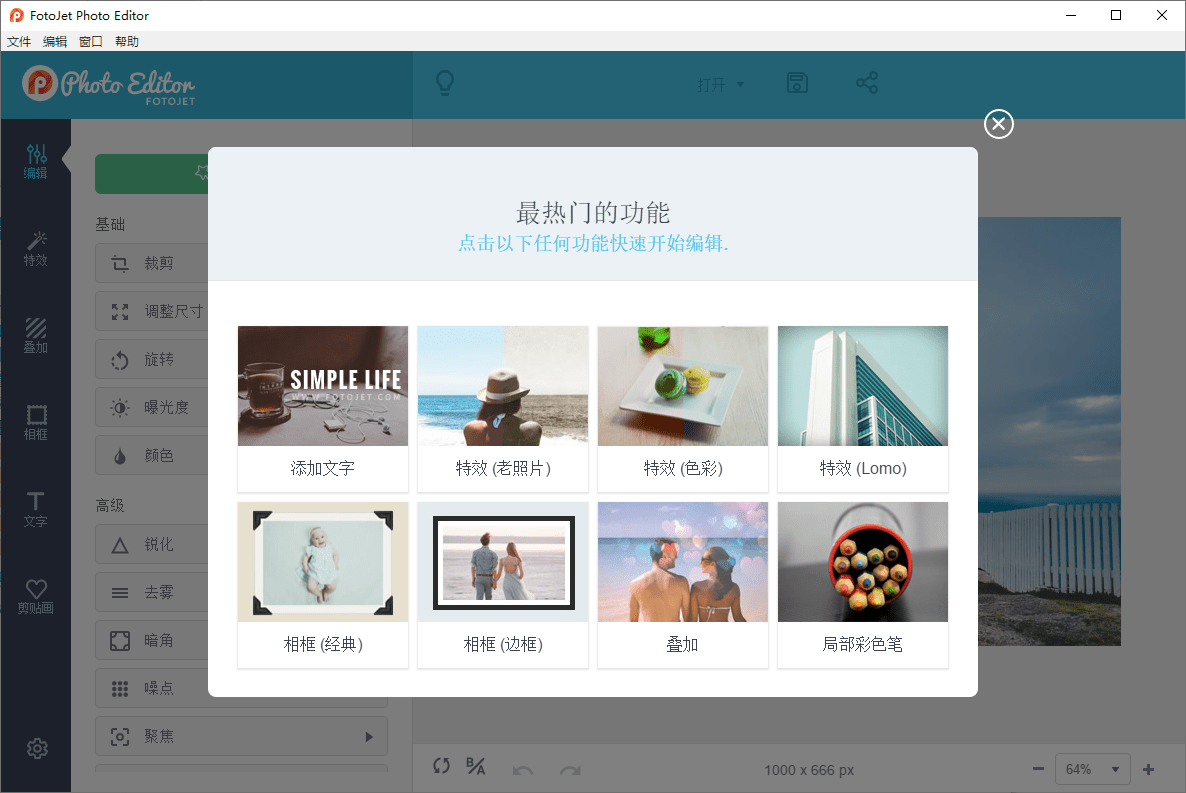Open the 文件 File menu
The image size is (1186, 793).
click(x=18, y=41)
